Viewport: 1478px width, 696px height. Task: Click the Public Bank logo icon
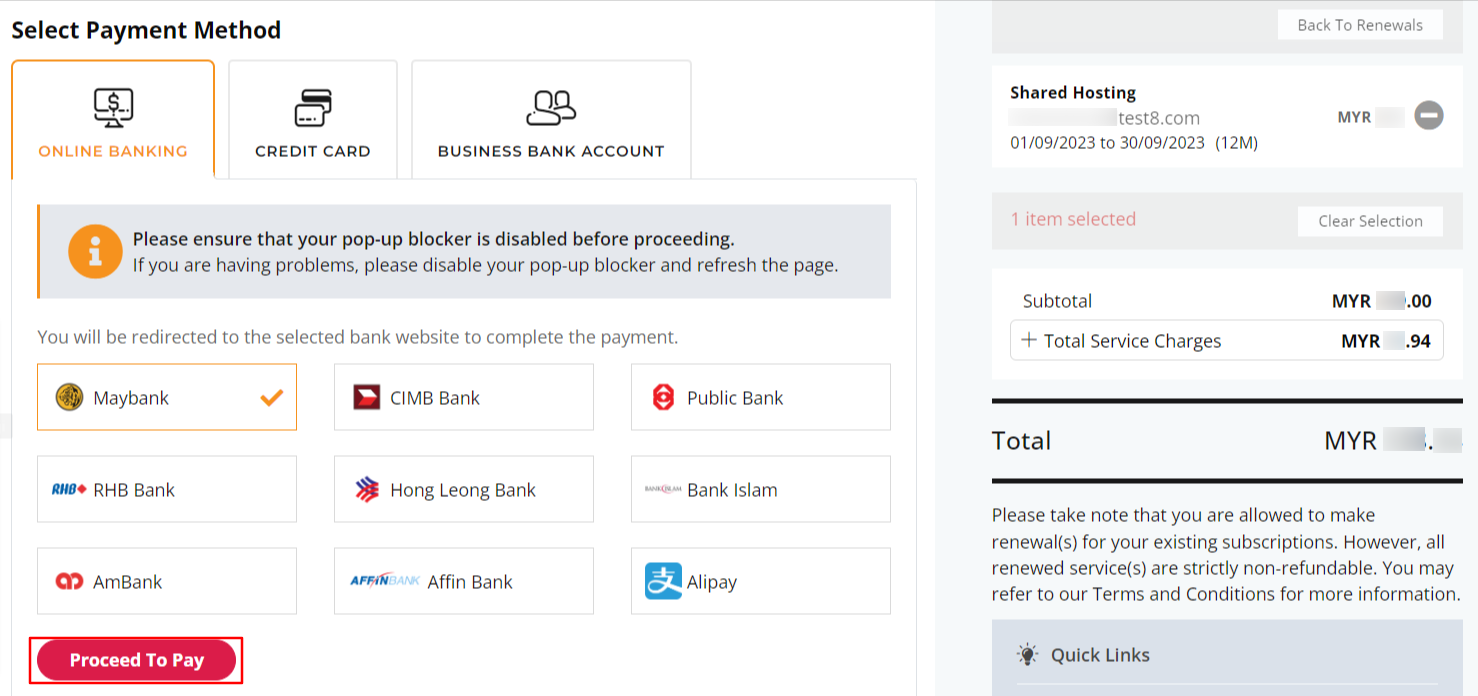[663, 397]
